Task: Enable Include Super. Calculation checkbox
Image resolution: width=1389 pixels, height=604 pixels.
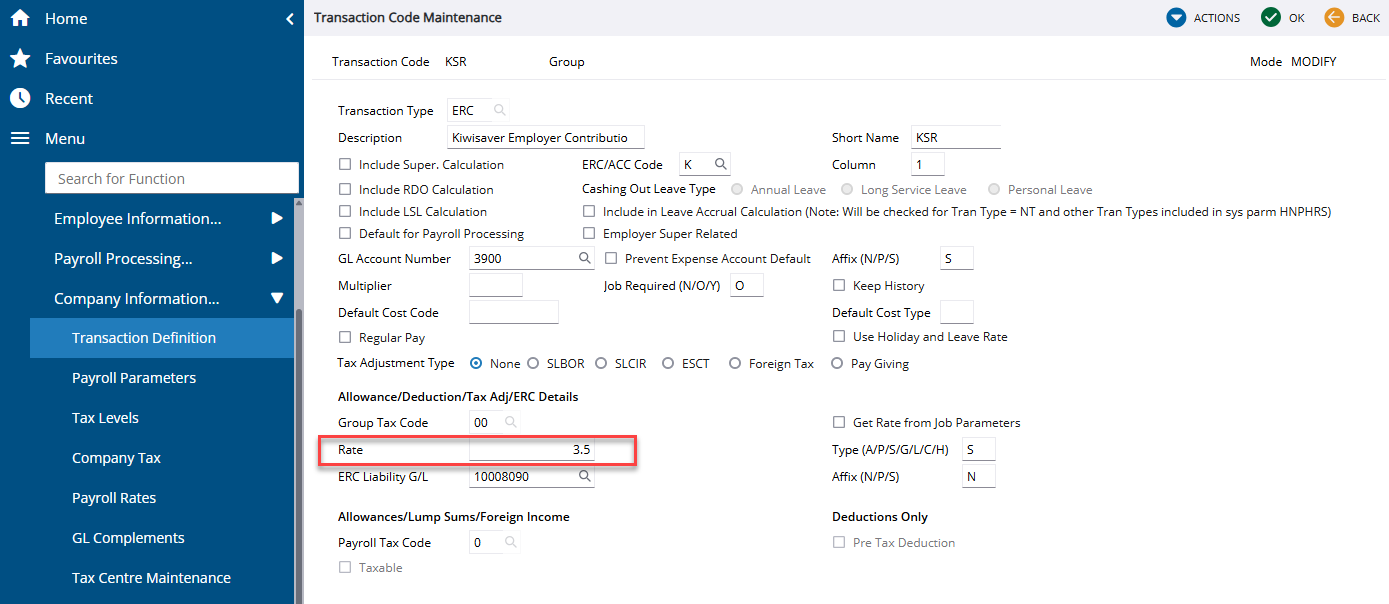Action: [x=345, y=164]
